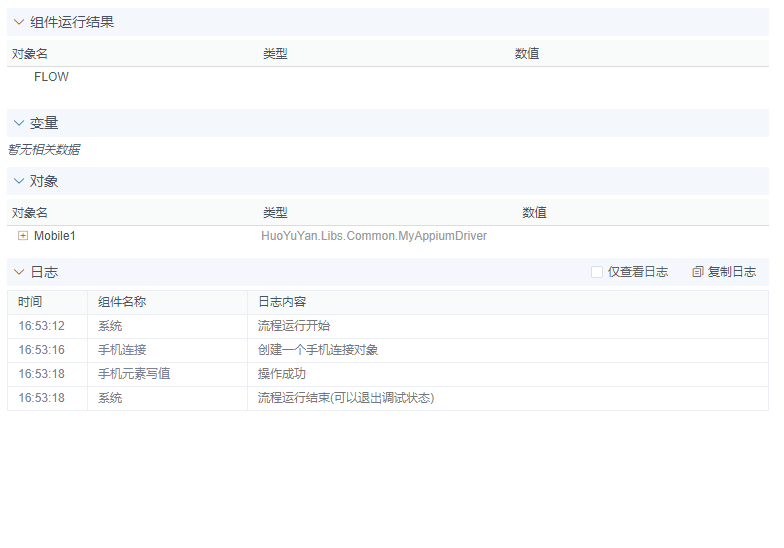This screenshot has width=784, height=548.
Task: Click the 组件名称 log column header
Action: coord(122,302)
